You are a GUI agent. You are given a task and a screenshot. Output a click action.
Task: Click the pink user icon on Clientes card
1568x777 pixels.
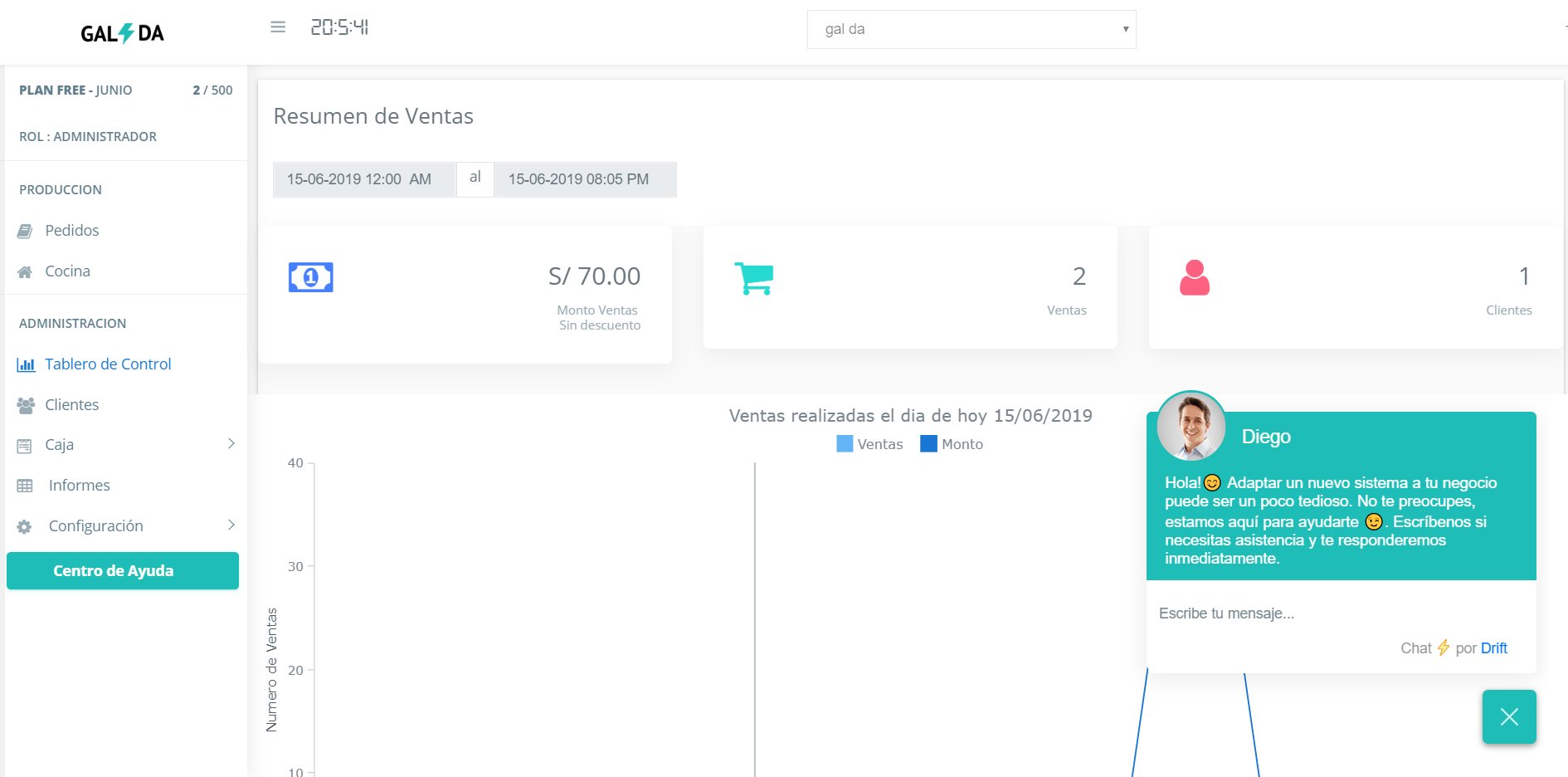[x=1195, y=277]
